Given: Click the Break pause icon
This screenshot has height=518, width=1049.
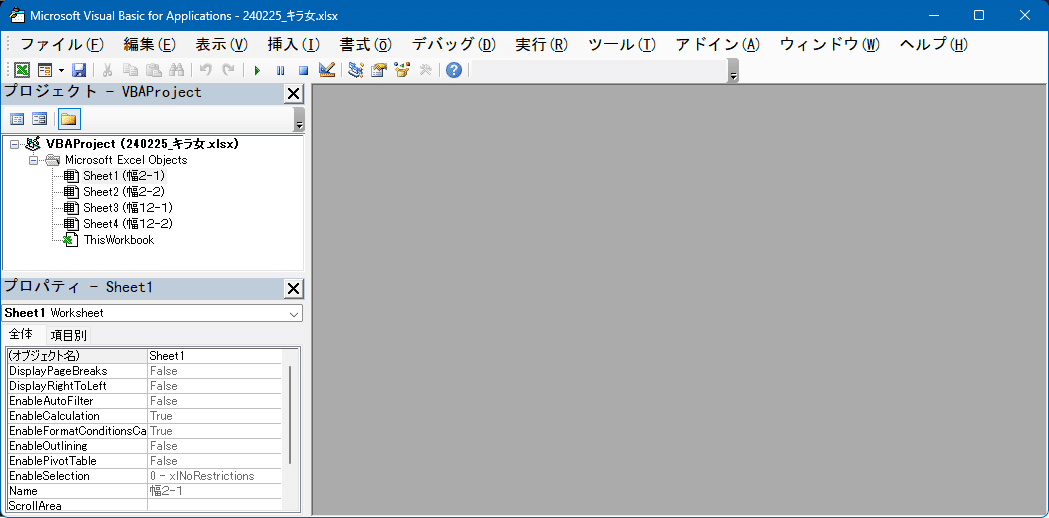Looking at the screenshot, I should pyautogui.click(x=280, y=70).
